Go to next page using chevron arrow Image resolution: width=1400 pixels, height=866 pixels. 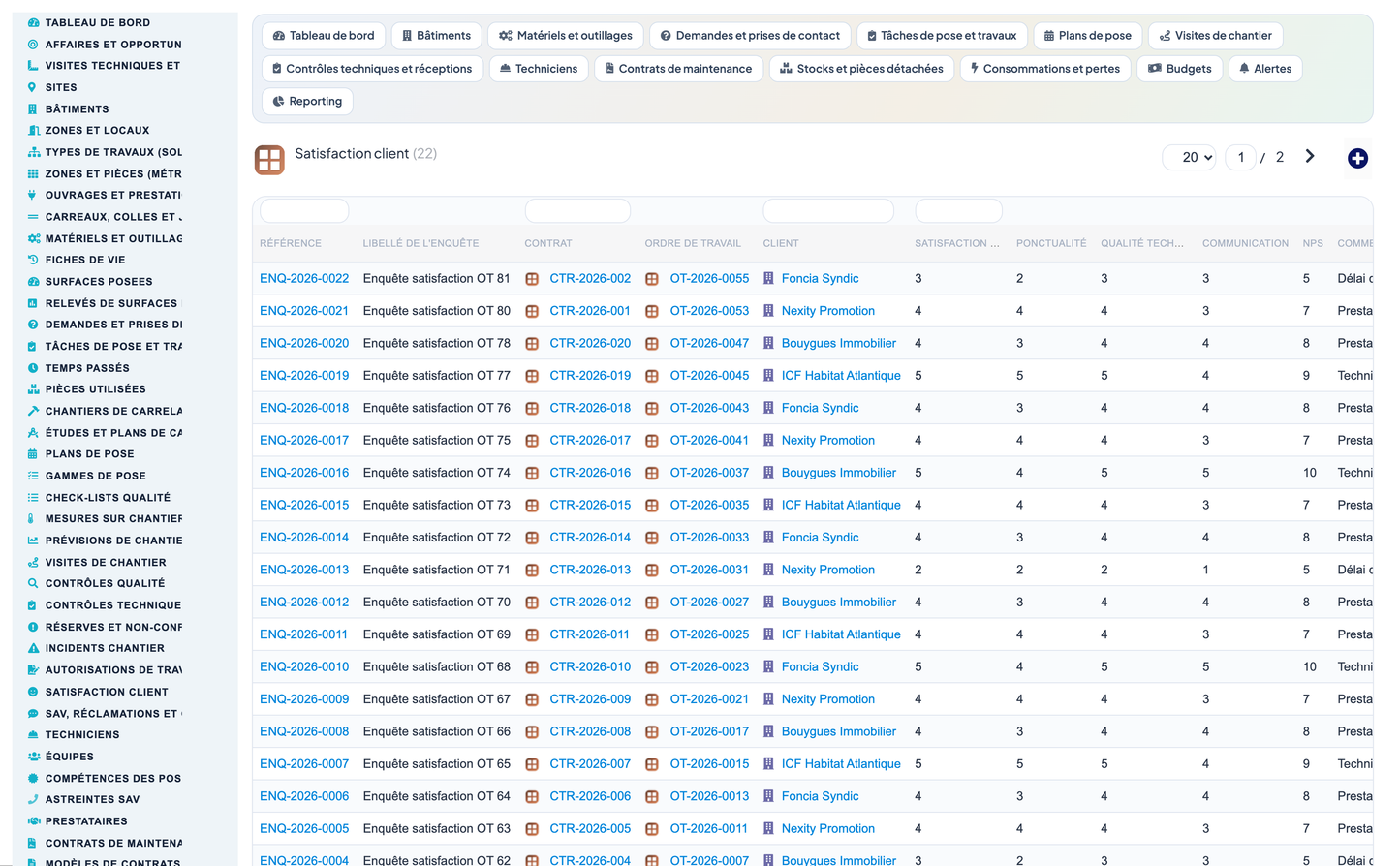(x=1310, y=156)
